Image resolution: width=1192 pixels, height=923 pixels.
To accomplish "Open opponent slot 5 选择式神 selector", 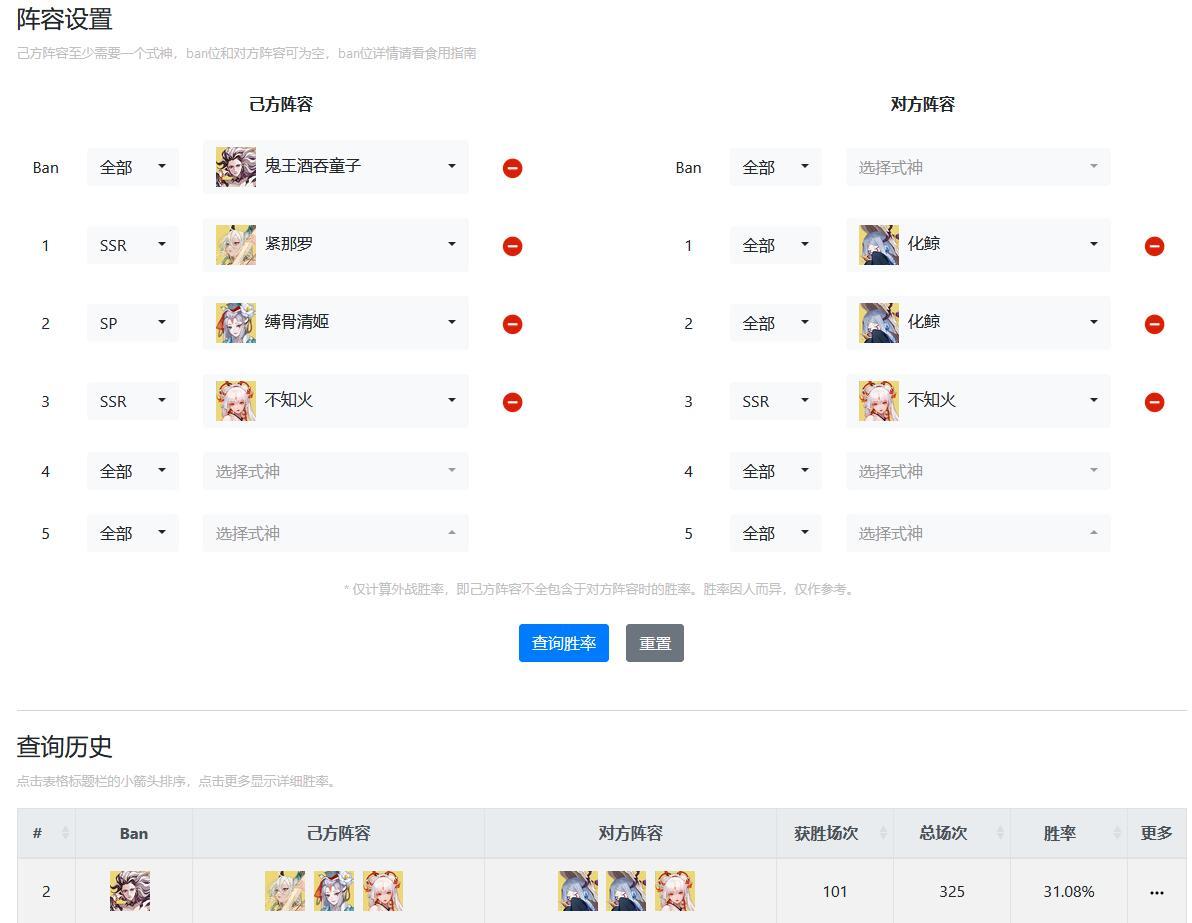I will coord(978,534).
